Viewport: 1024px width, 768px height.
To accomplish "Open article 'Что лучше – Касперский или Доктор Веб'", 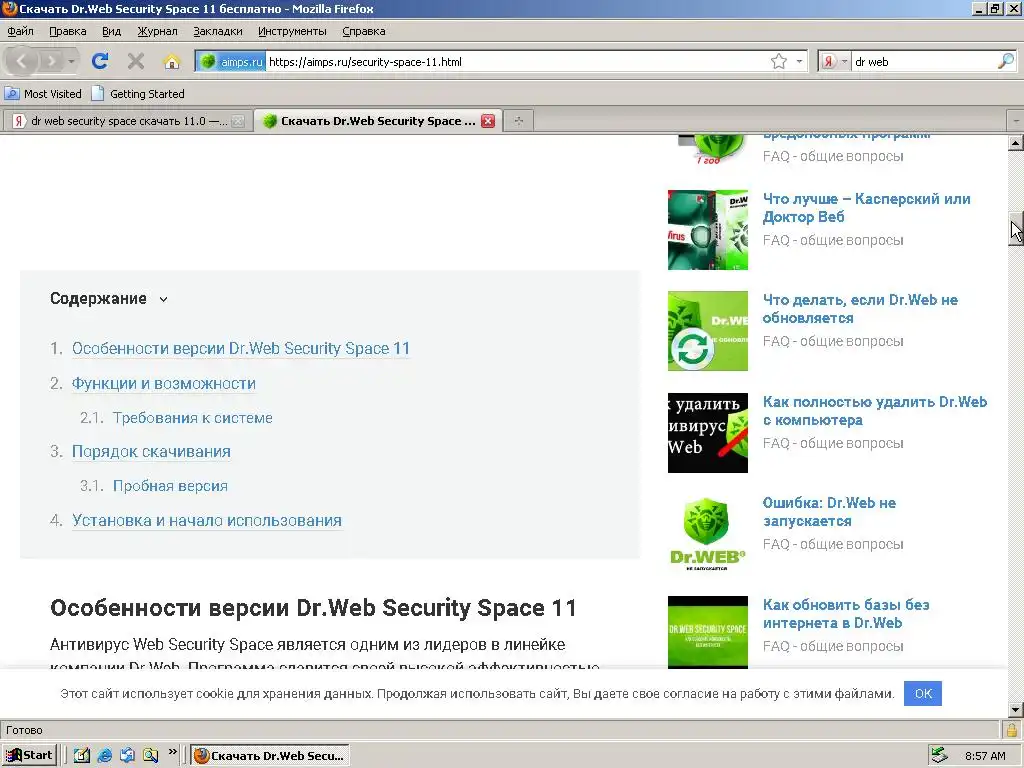I will 867,208.
